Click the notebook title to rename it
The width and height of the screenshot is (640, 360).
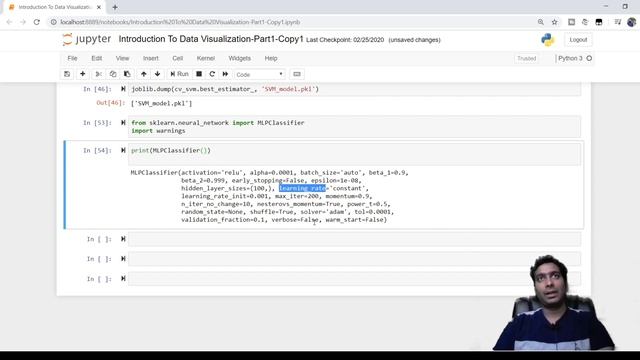pos(211,39)
